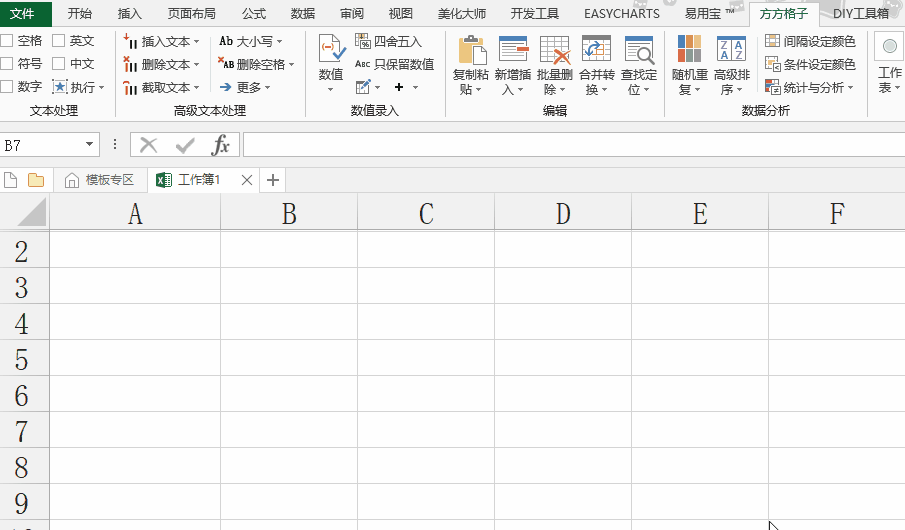
Task: Switch to the 公式 ribbon tab
Action: 254,13
